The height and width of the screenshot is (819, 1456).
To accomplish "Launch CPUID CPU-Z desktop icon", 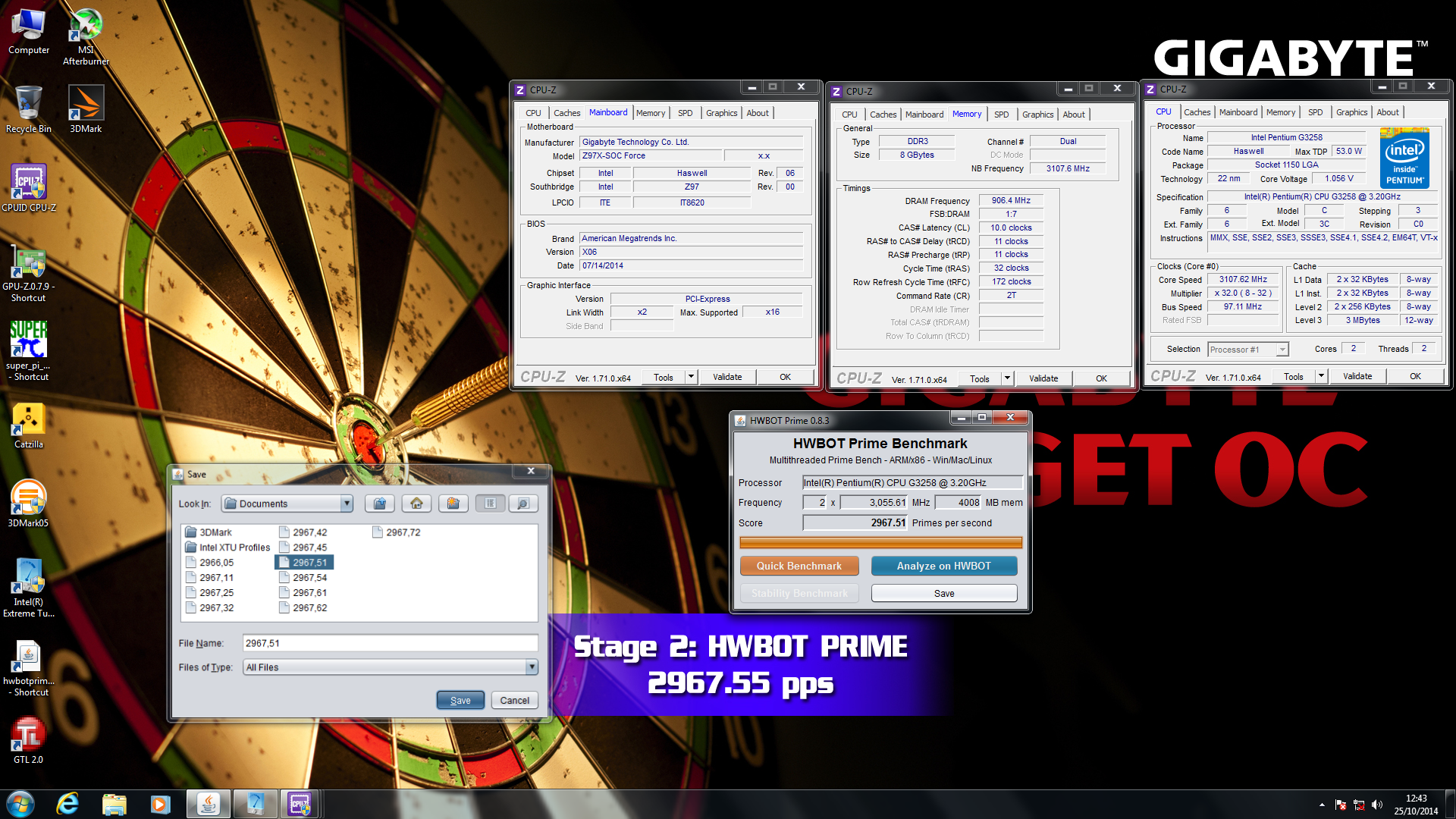I will [x=29, y=187].
